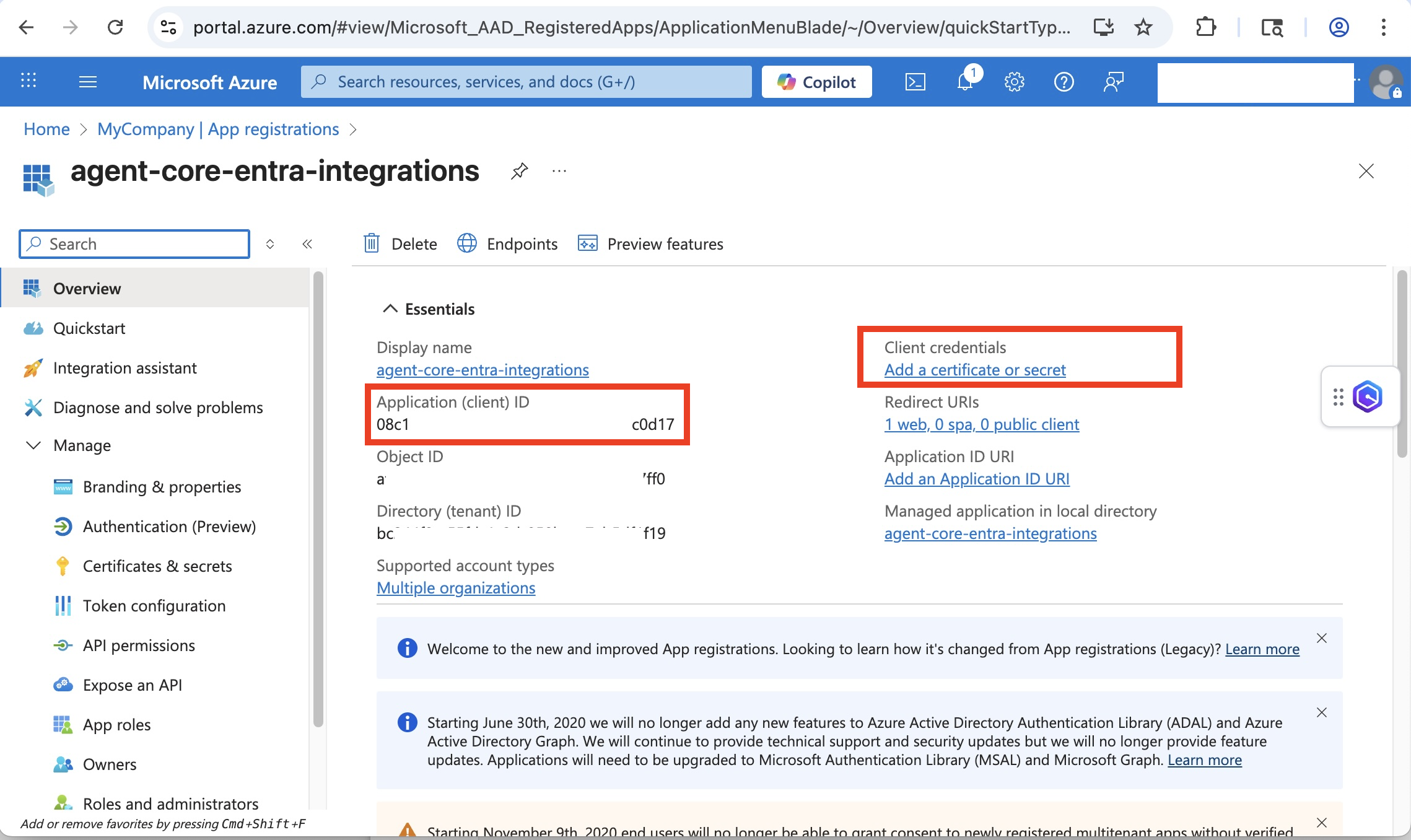Image resolution: width=1411 pixels, height=840 pixels.
Task: Click the Application (client) ID value
Action: coord(525,424)
